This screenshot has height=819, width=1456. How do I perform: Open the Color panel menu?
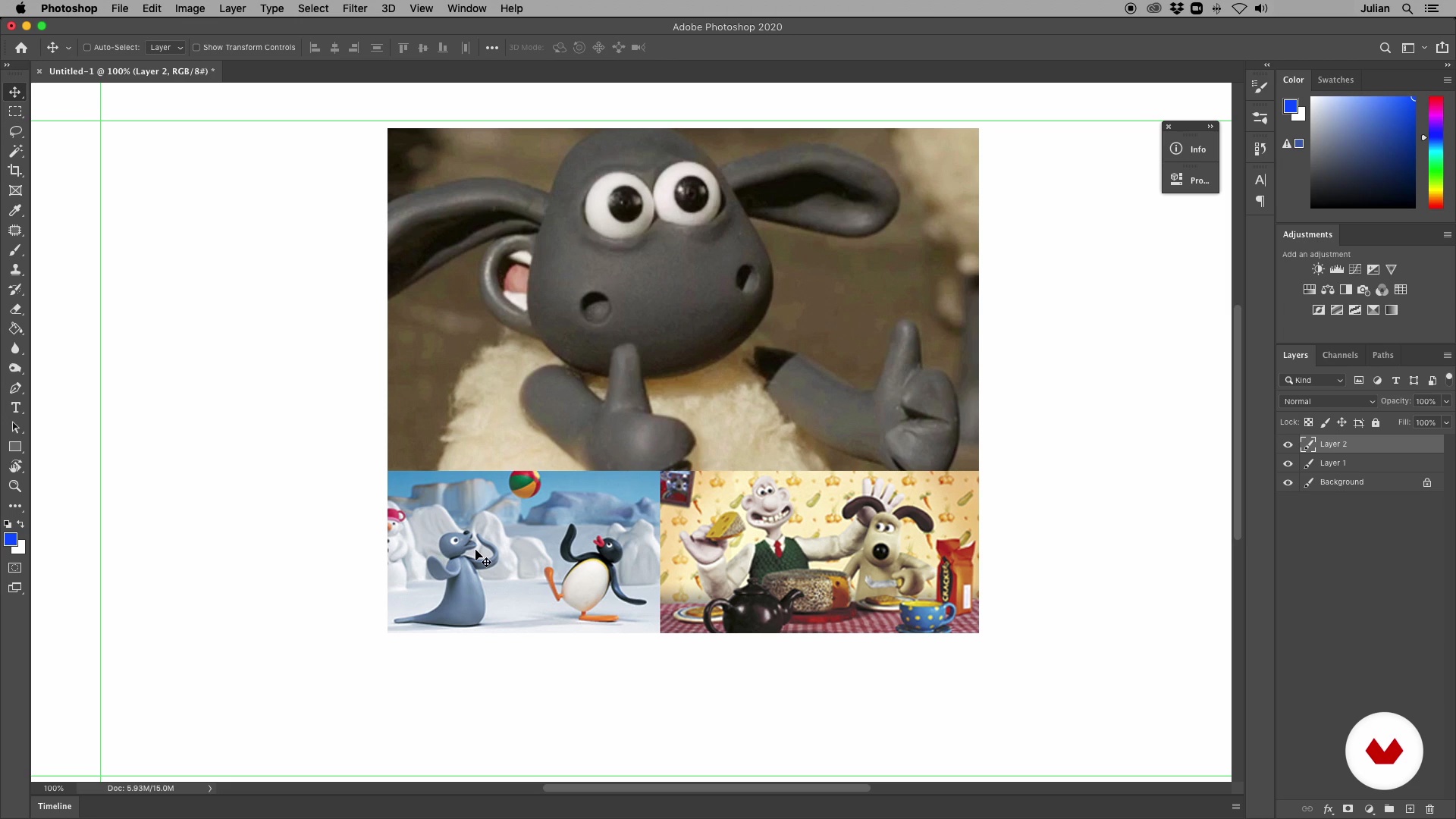tap(1447, 80)
